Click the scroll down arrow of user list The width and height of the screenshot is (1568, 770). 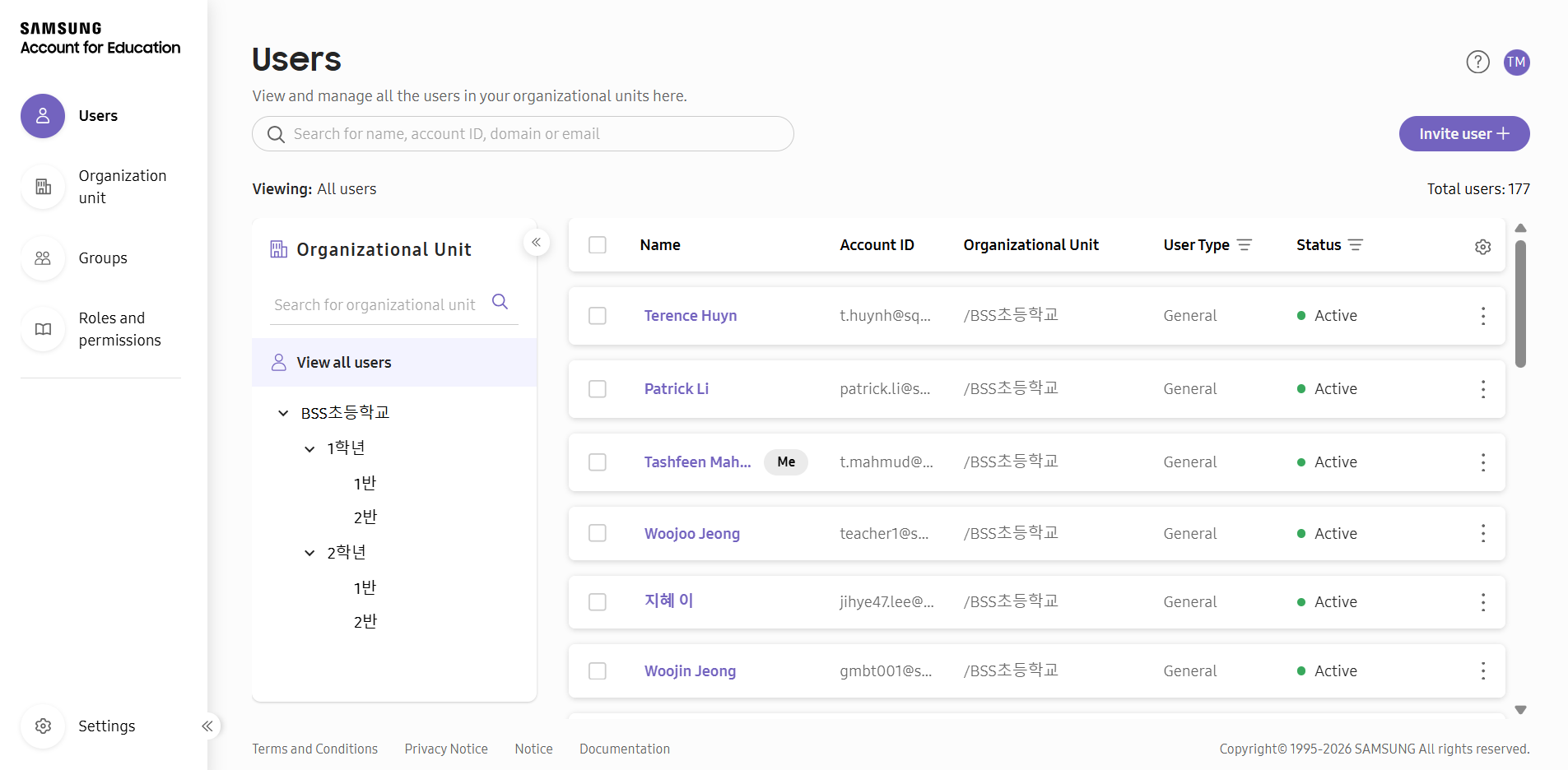pyautogui.click(x=1521, y=710)
